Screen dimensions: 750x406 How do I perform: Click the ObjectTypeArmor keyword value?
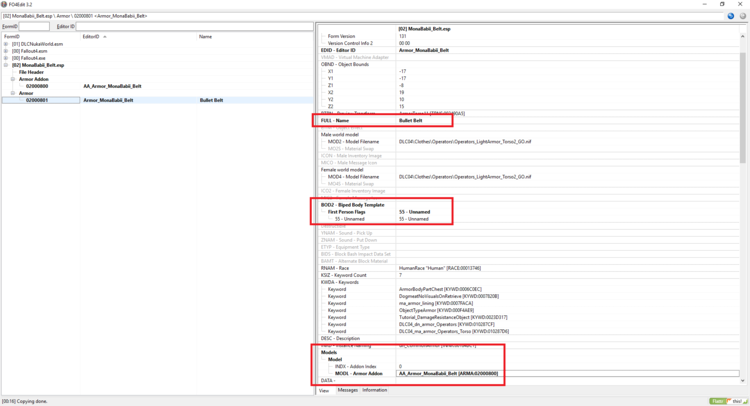pos(436,310)
